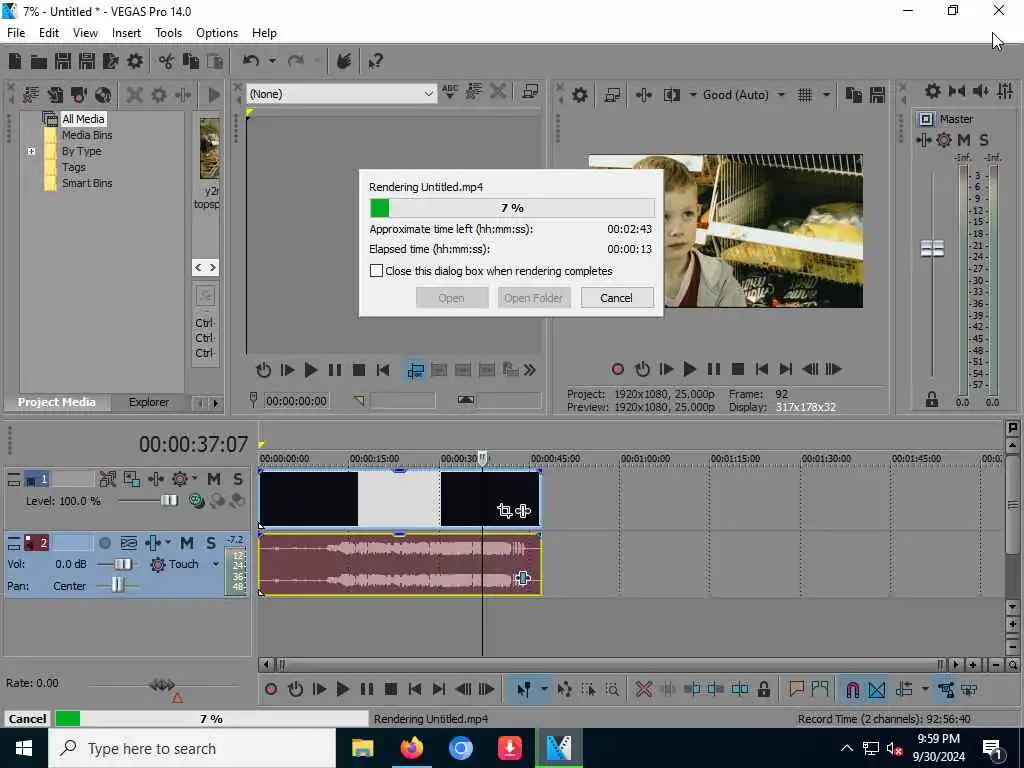Open the Edit menu
The image size is (1024, 768).
(x=49, y=33)
